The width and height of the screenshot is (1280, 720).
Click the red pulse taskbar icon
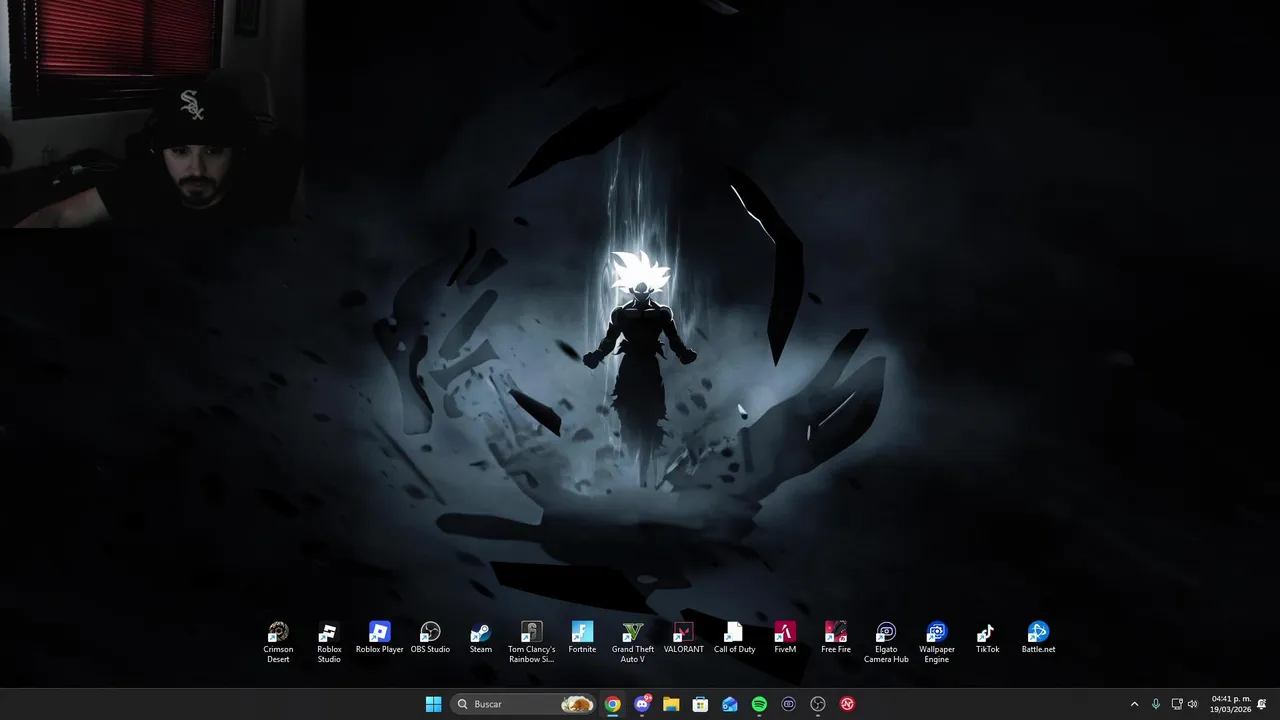[847, 704]
